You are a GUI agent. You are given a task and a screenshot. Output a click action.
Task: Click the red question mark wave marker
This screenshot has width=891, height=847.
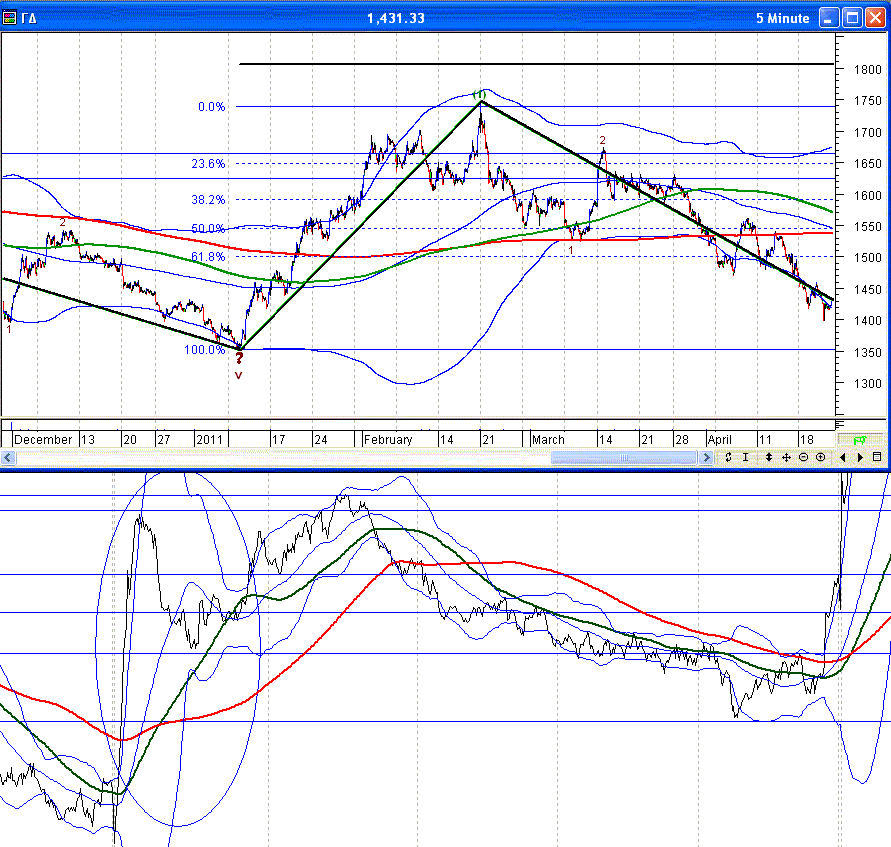click(x=239, y=358)
